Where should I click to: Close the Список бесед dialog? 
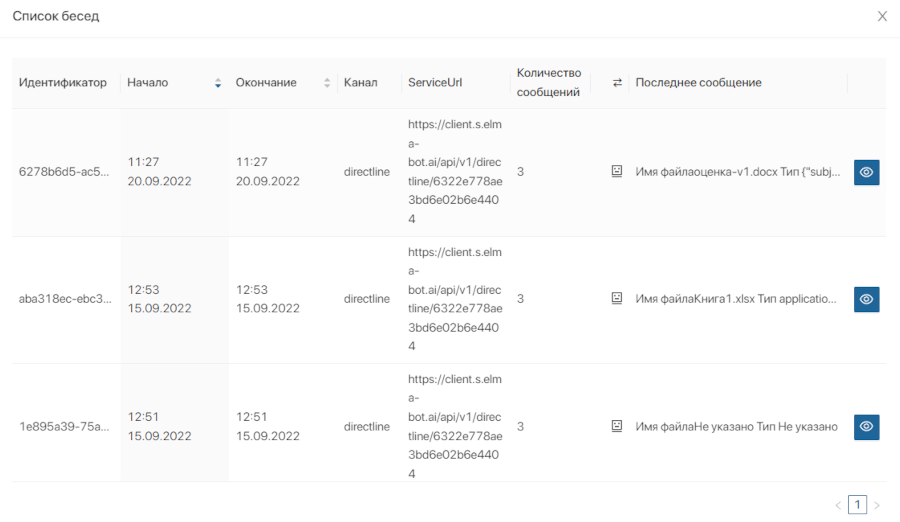click(x=882, y=17)
